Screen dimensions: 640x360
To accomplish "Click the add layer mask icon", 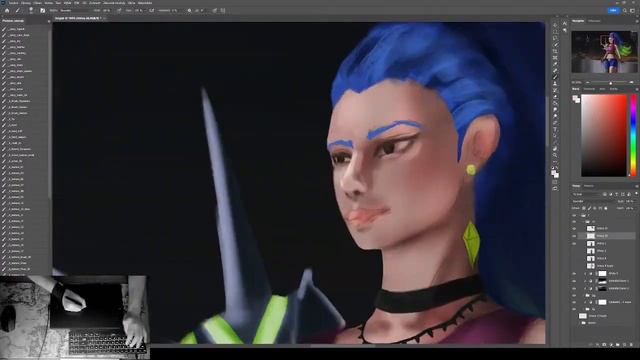I will (x=604, y=345).
